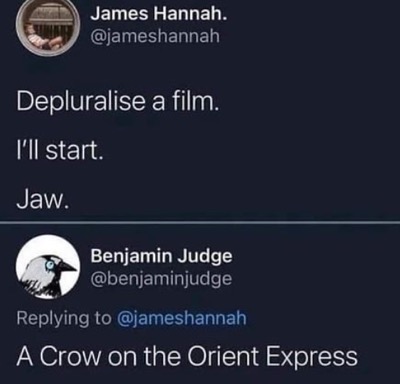This screenshot has height=384, width=400.
Task: Click the crow's beak in Benjamin's avatar
Action: pos(68,266)
